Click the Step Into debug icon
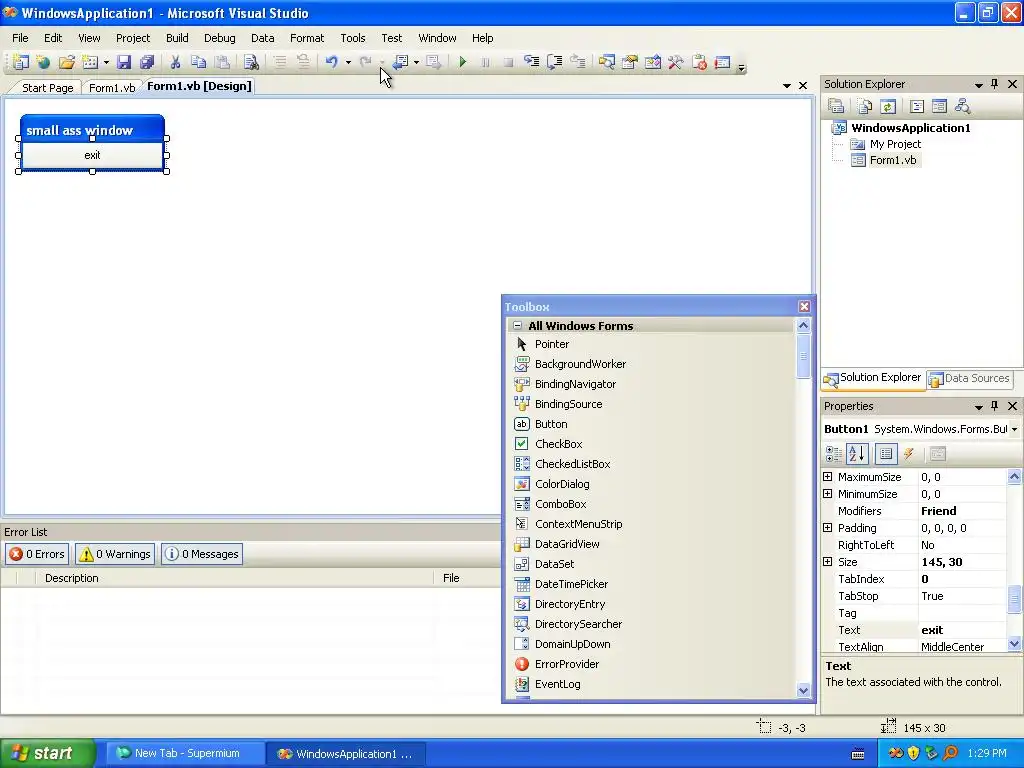 click(x=532, y=62)
